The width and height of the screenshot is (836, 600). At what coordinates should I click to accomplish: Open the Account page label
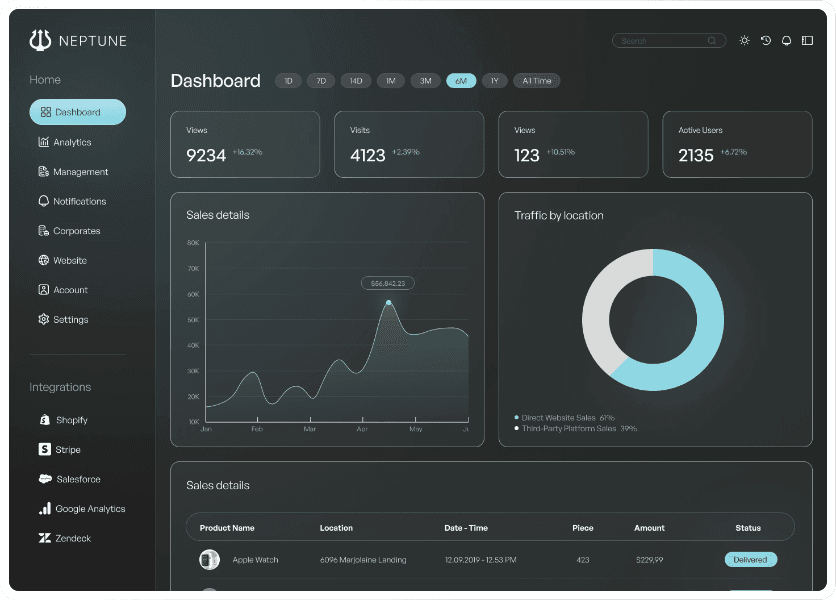click(x=70, y=290)
